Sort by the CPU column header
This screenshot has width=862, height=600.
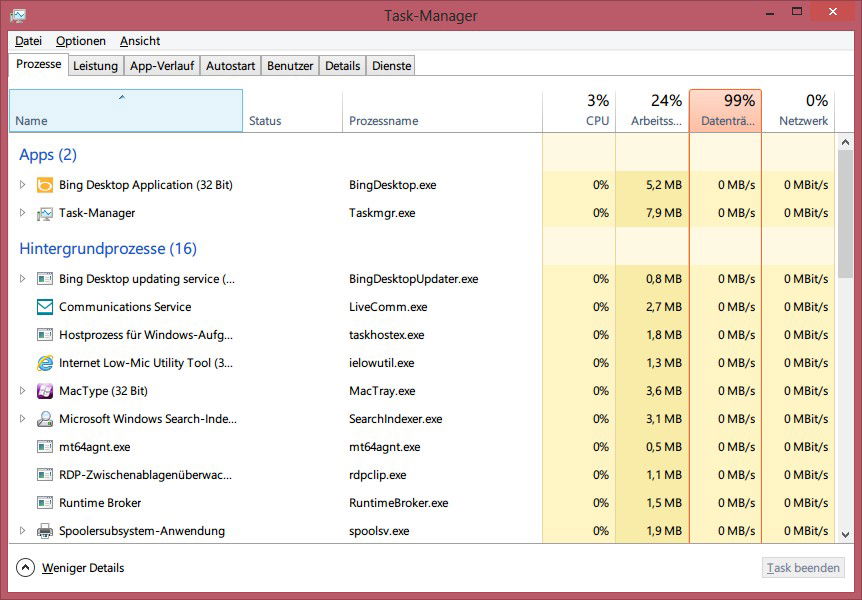579,111
